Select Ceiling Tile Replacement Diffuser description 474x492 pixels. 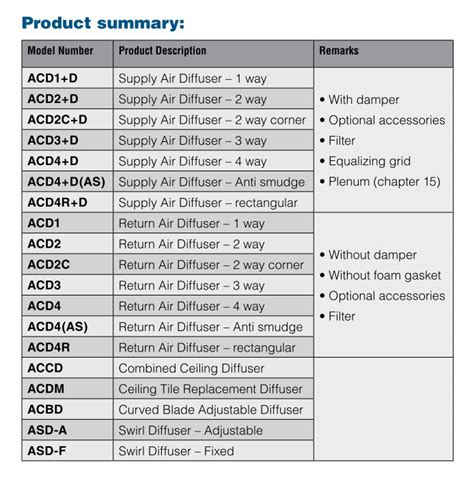coord(210,389)
